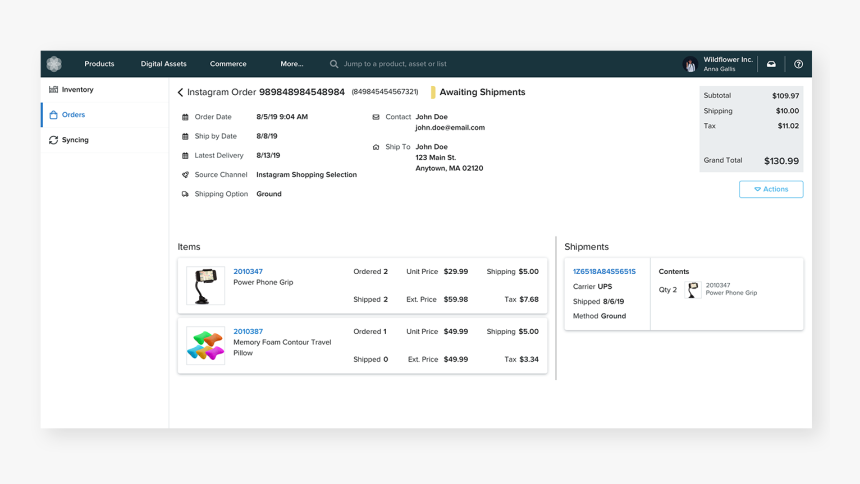Click the Memory Foam pillow thumbnail

coord(205,346)
